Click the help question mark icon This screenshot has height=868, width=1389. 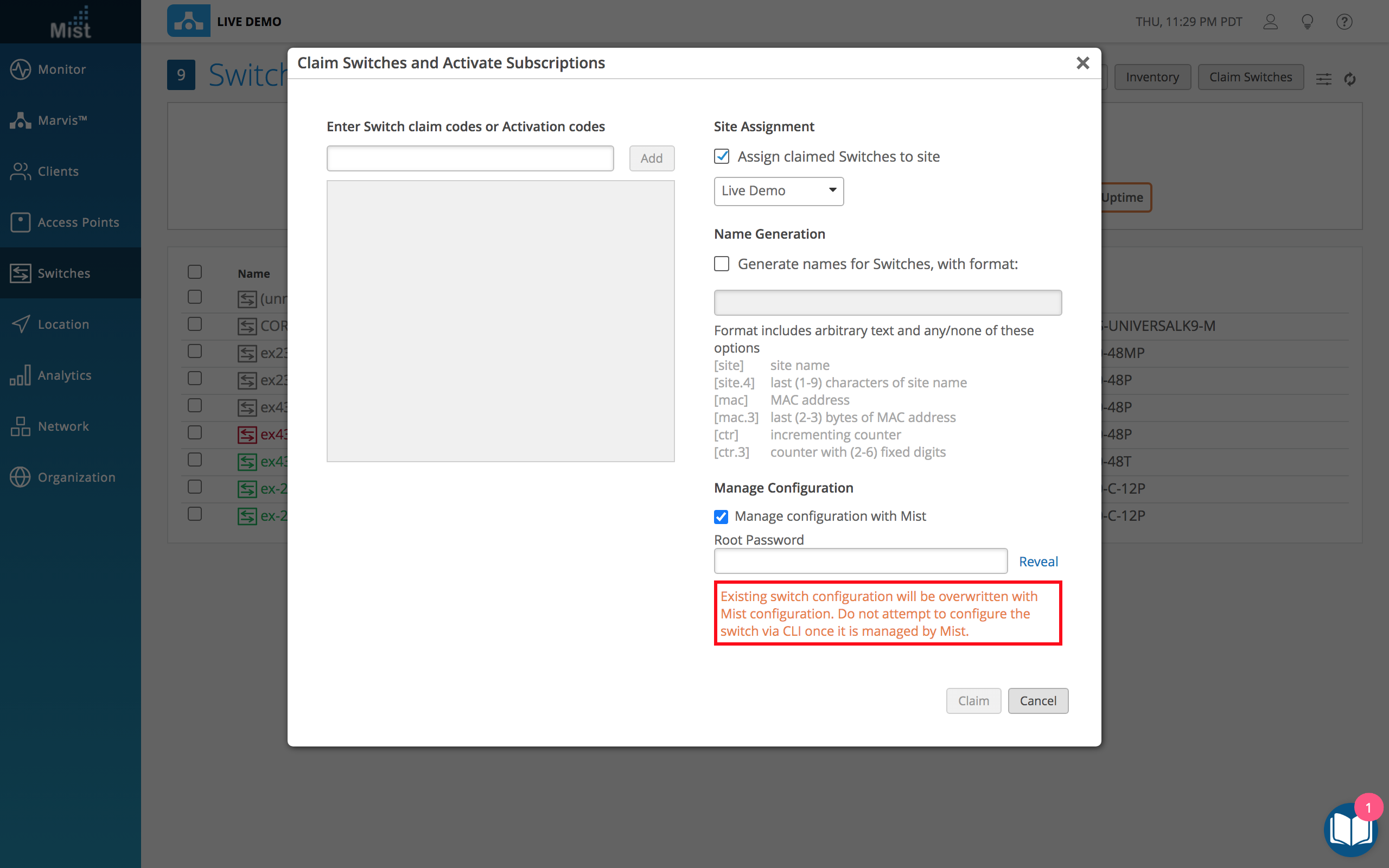[1343, 22]
